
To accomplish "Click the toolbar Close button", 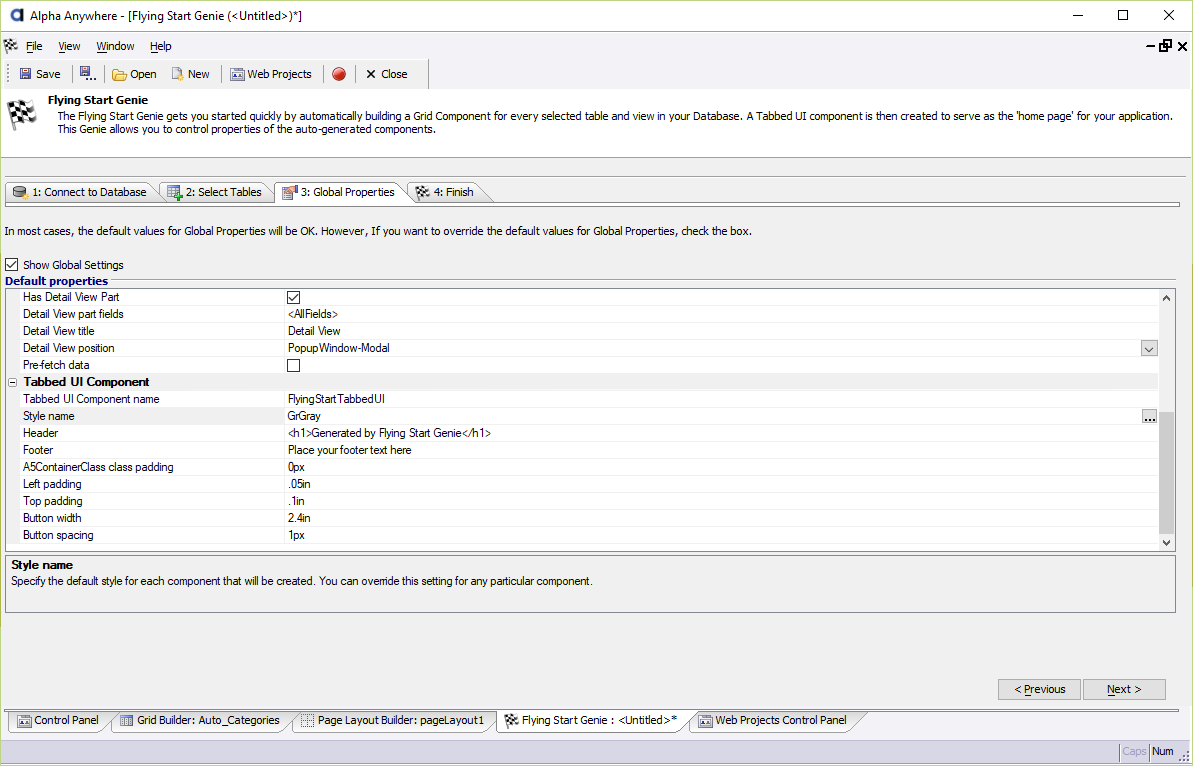I will click(387, 74).
